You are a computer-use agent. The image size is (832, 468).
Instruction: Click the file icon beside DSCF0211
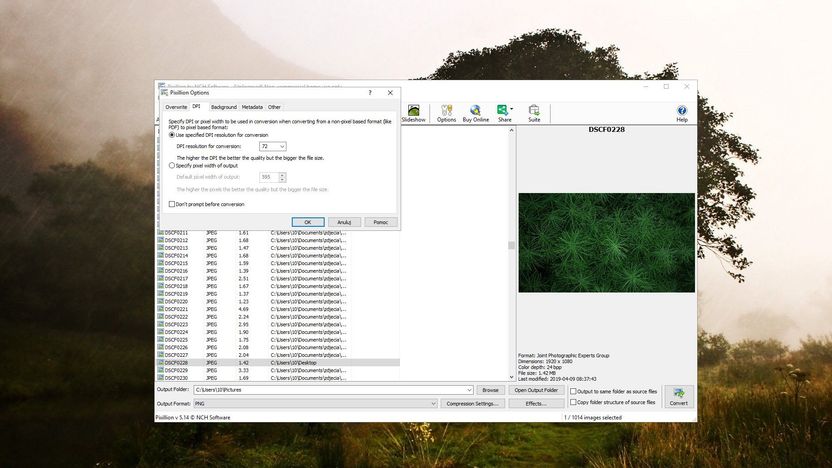tap(160, 232)
